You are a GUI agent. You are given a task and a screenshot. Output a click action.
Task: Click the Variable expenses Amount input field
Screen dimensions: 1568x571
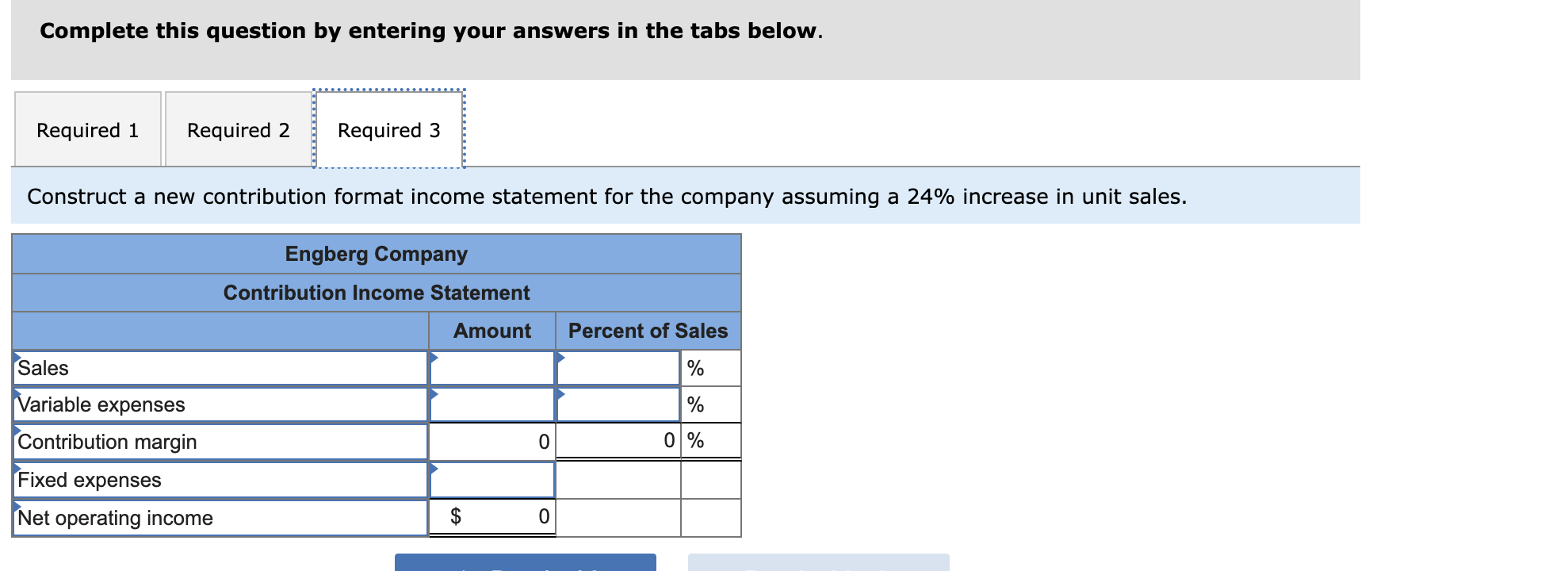491,404
